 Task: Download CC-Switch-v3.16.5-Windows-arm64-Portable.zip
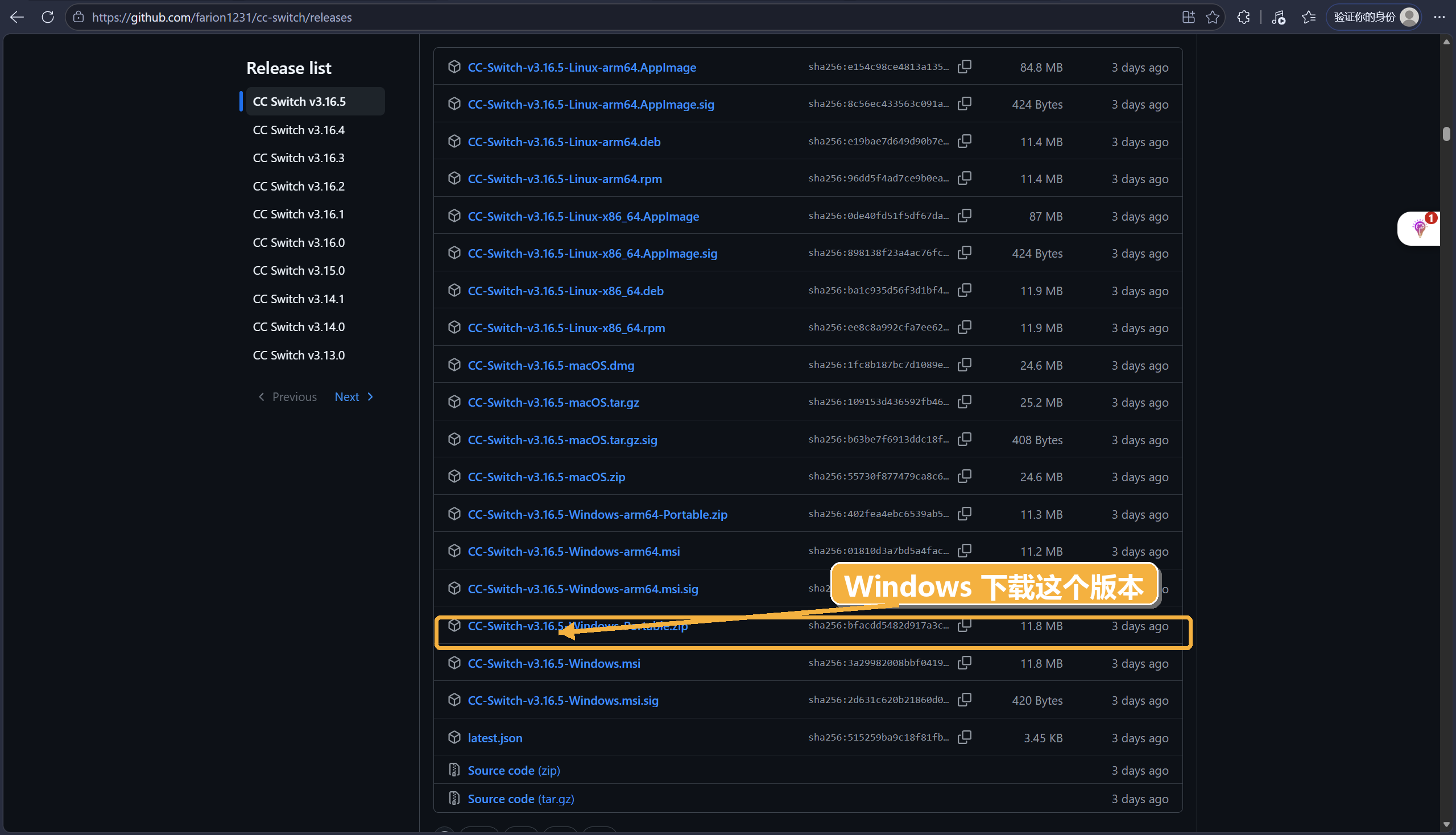coord(598,514)
